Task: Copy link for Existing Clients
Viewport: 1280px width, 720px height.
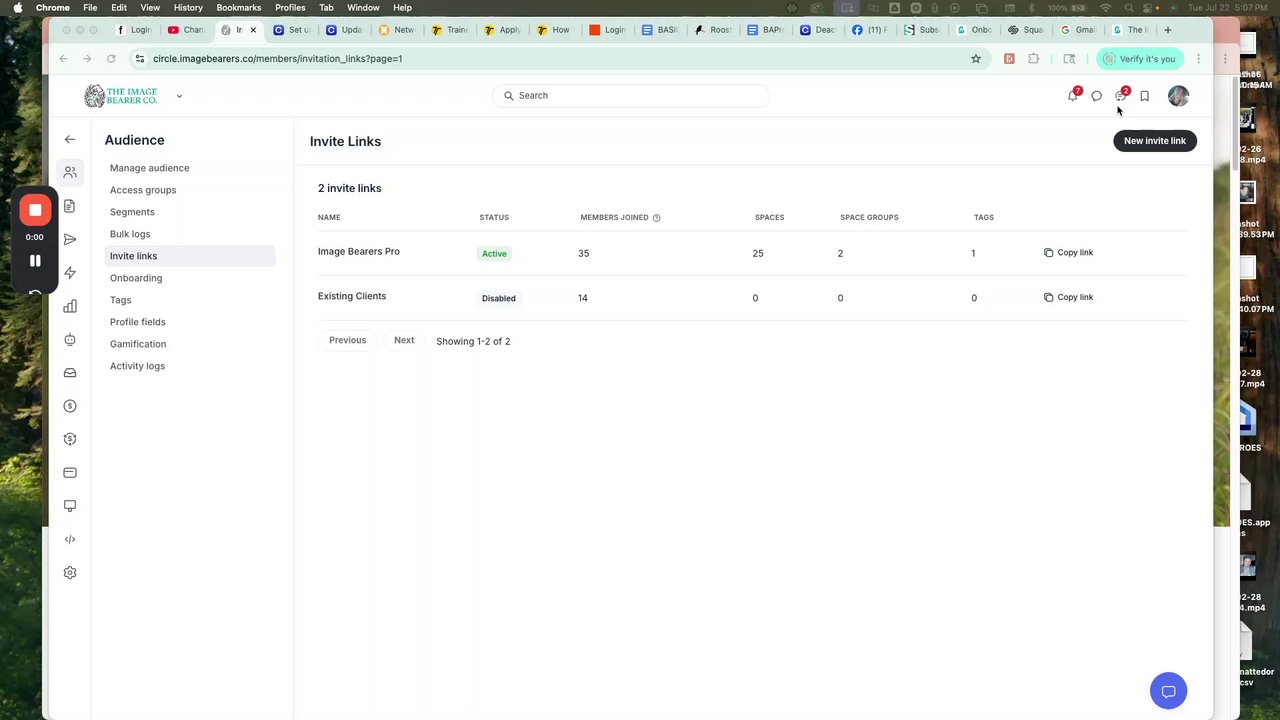Action: click(1068, 297)
